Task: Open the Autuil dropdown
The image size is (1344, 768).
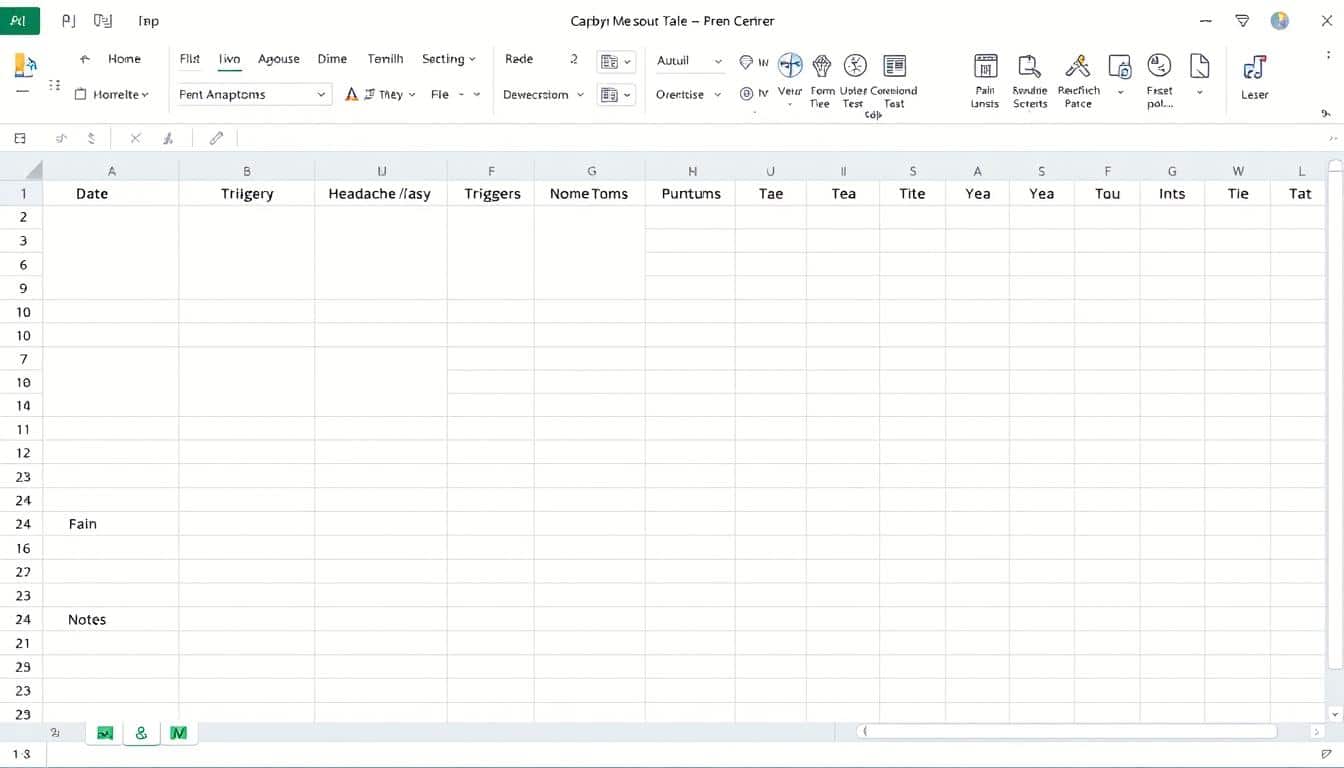Action: click(689, 61)
